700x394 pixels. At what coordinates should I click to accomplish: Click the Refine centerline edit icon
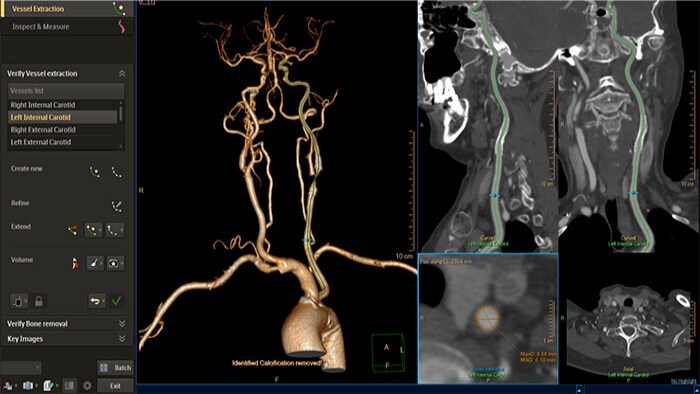tap(117, 206)
